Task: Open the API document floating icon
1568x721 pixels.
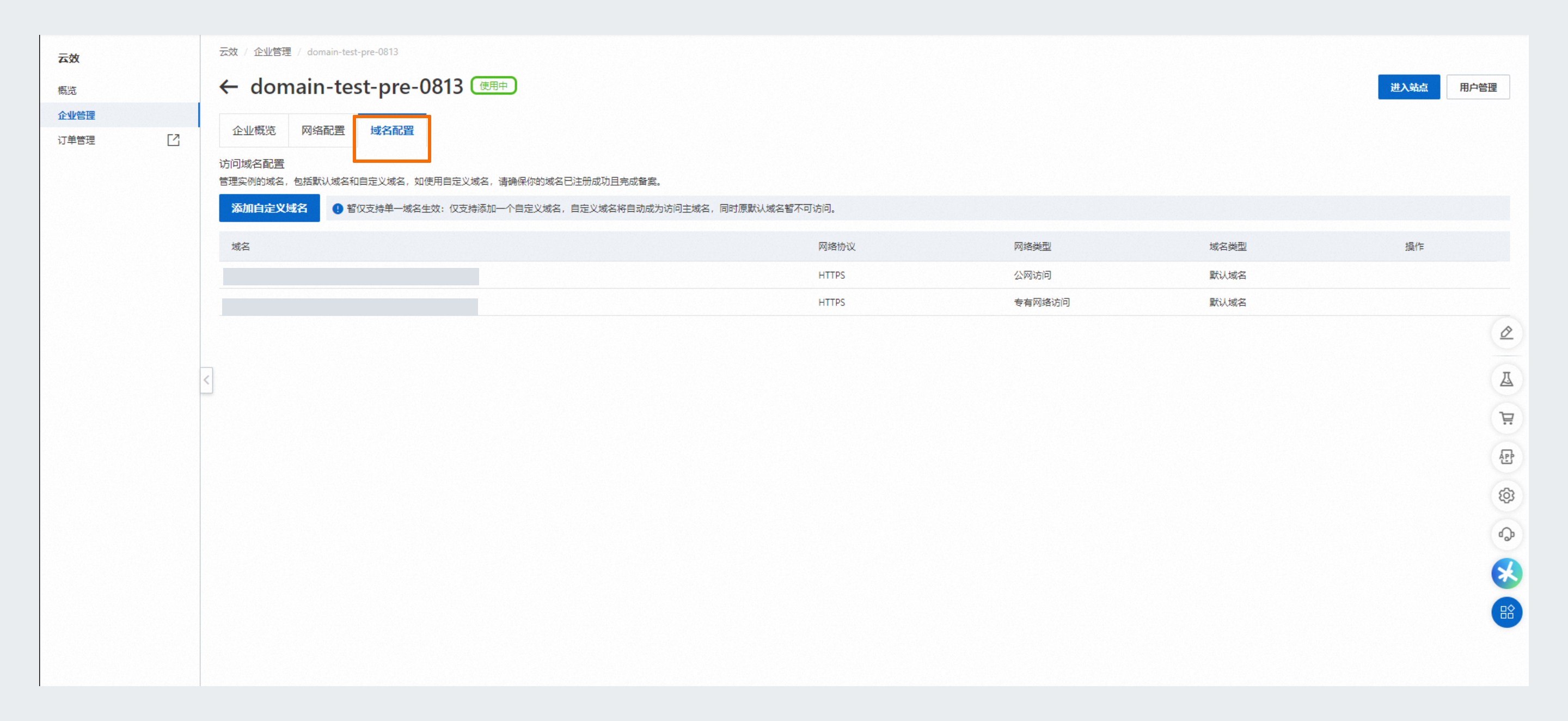Action: [1506, 457]
